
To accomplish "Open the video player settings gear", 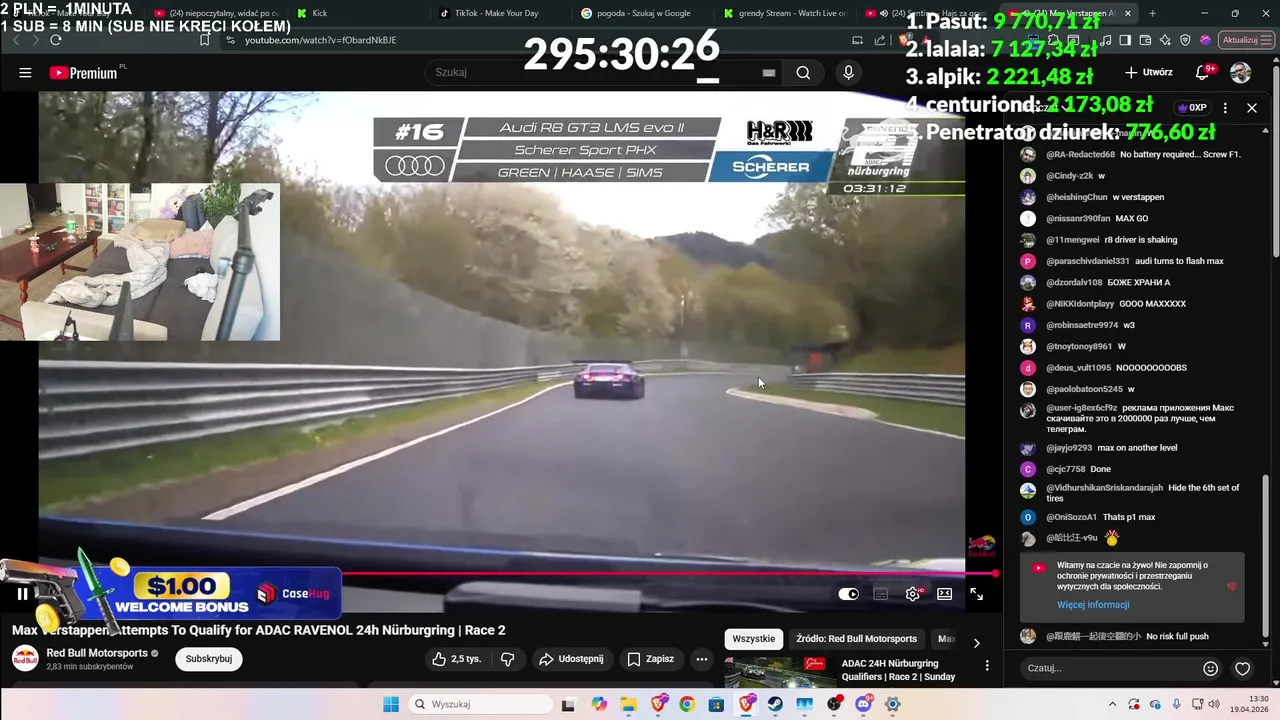I will (x=913, y=594).
